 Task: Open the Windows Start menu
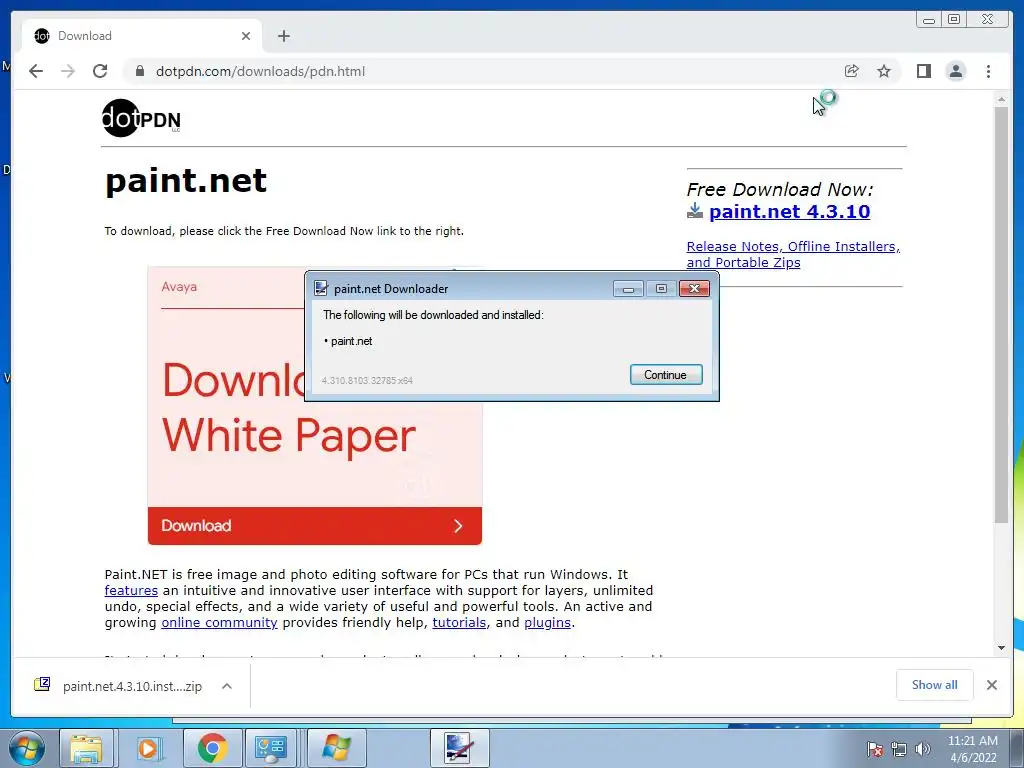(27, 748)
